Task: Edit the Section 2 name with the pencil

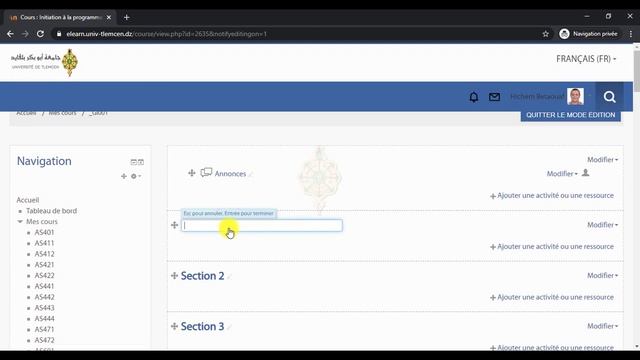Action: (x=229, y=277)
